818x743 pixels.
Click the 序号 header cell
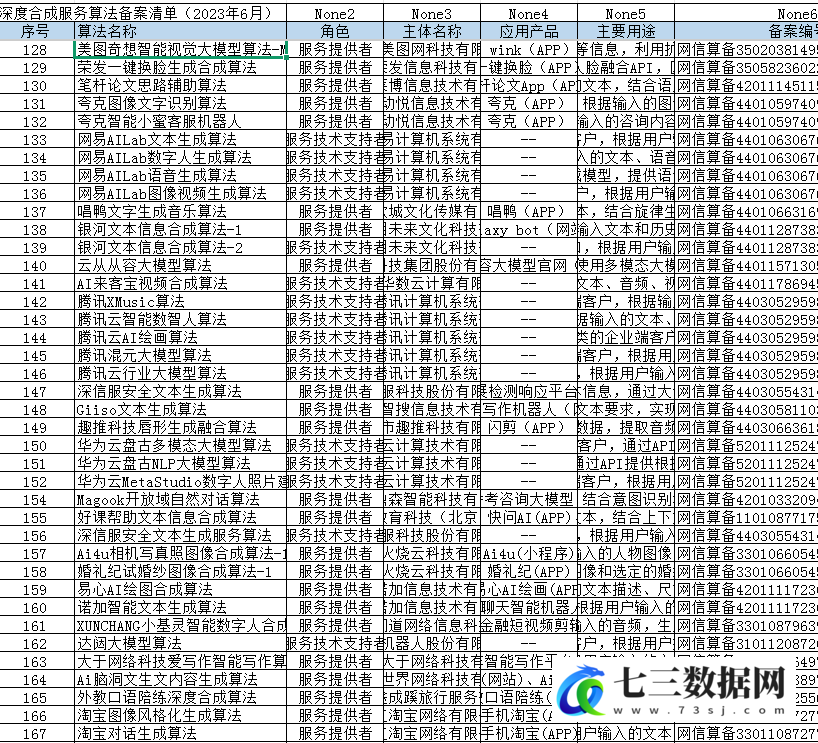click(37, 31)
